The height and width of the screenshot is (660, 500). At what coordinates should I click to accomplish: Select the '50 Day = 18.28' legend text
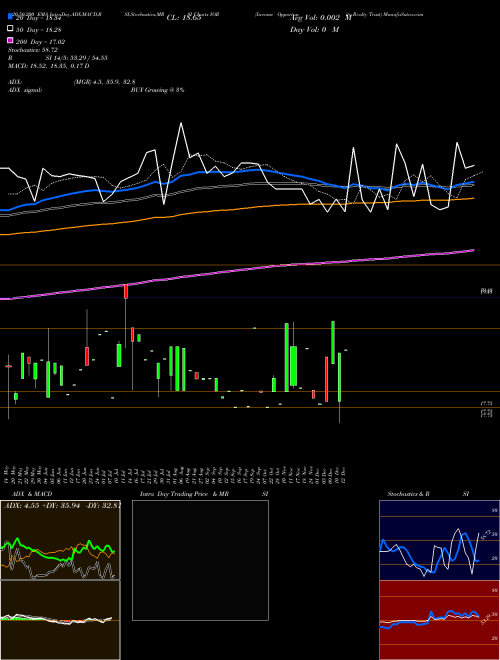coord(38,30)
